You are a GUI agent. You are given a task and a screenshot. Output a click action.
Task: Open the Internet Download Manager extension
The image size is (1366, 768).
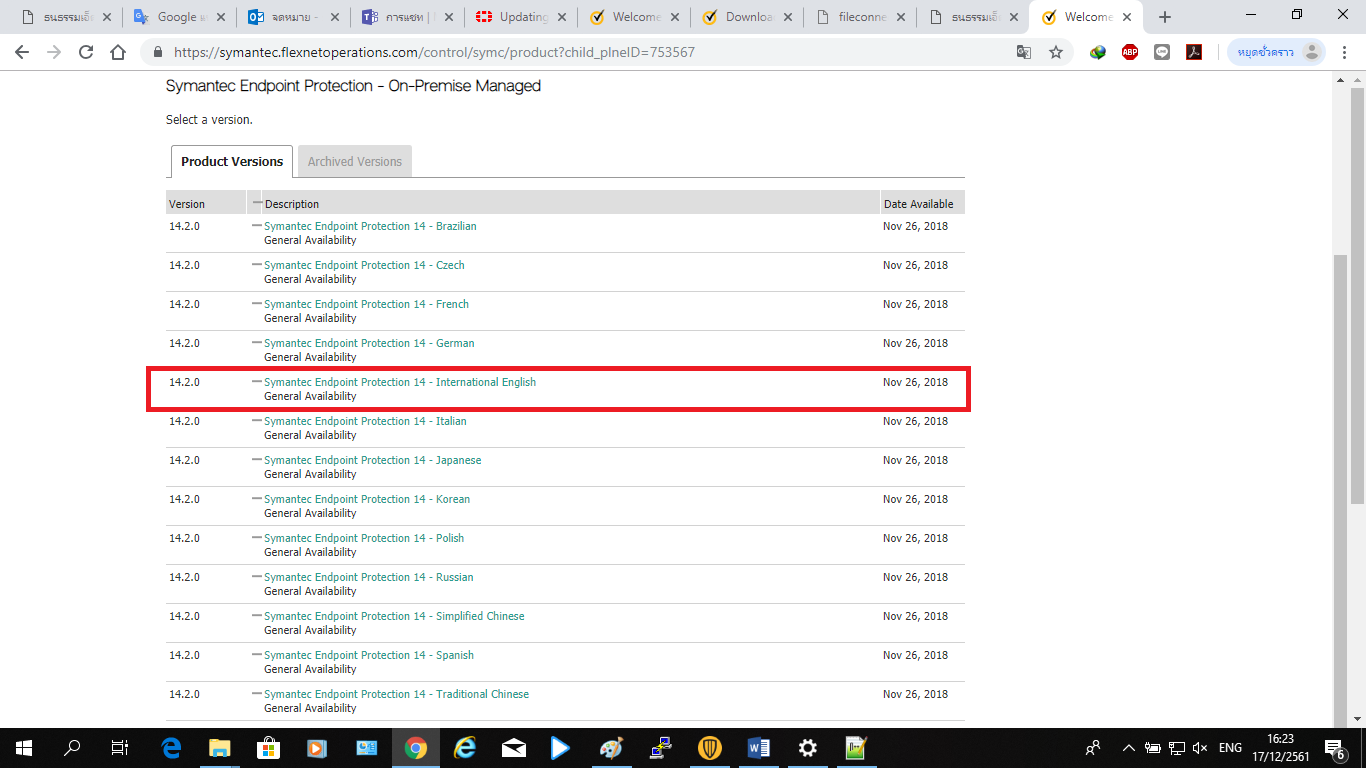click(1098, 53)
